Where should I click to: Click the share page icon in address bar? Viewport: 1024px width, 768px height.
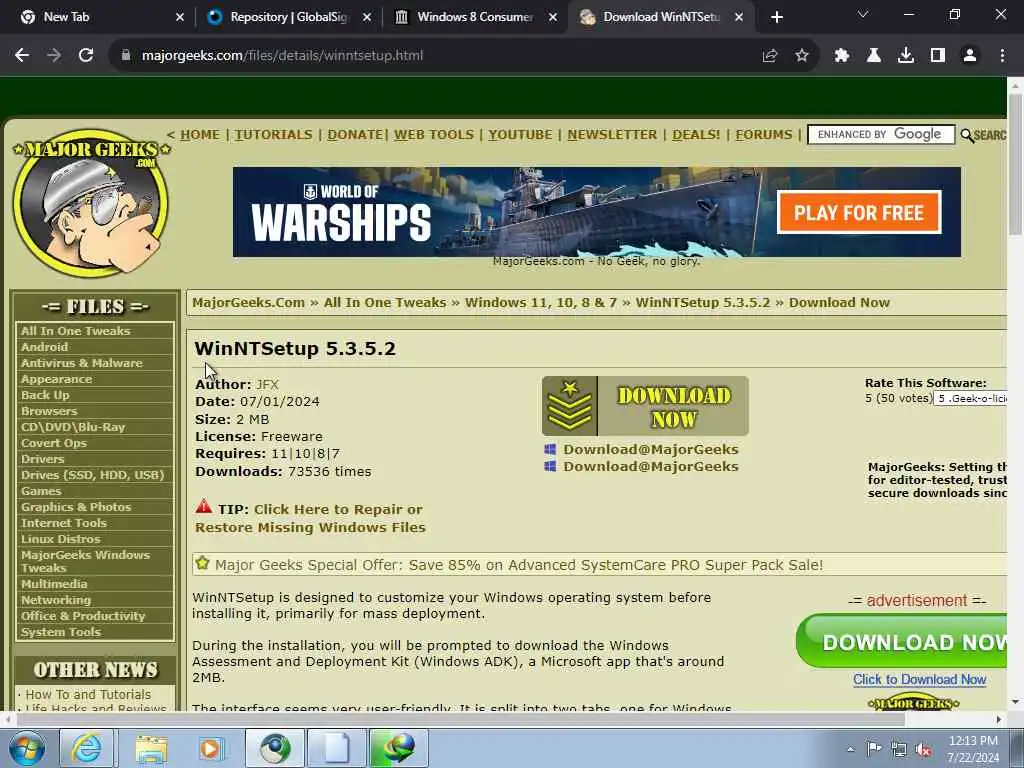[x=770, y=56]
